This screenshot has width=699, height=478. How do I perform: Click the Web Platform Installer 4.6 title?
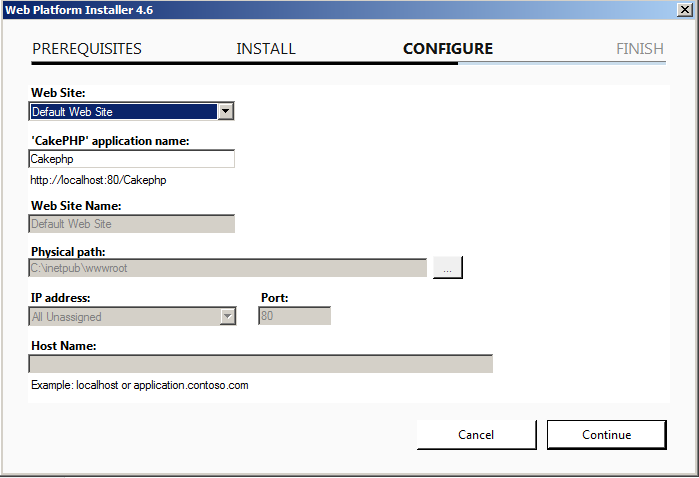[x=79, y=10]
